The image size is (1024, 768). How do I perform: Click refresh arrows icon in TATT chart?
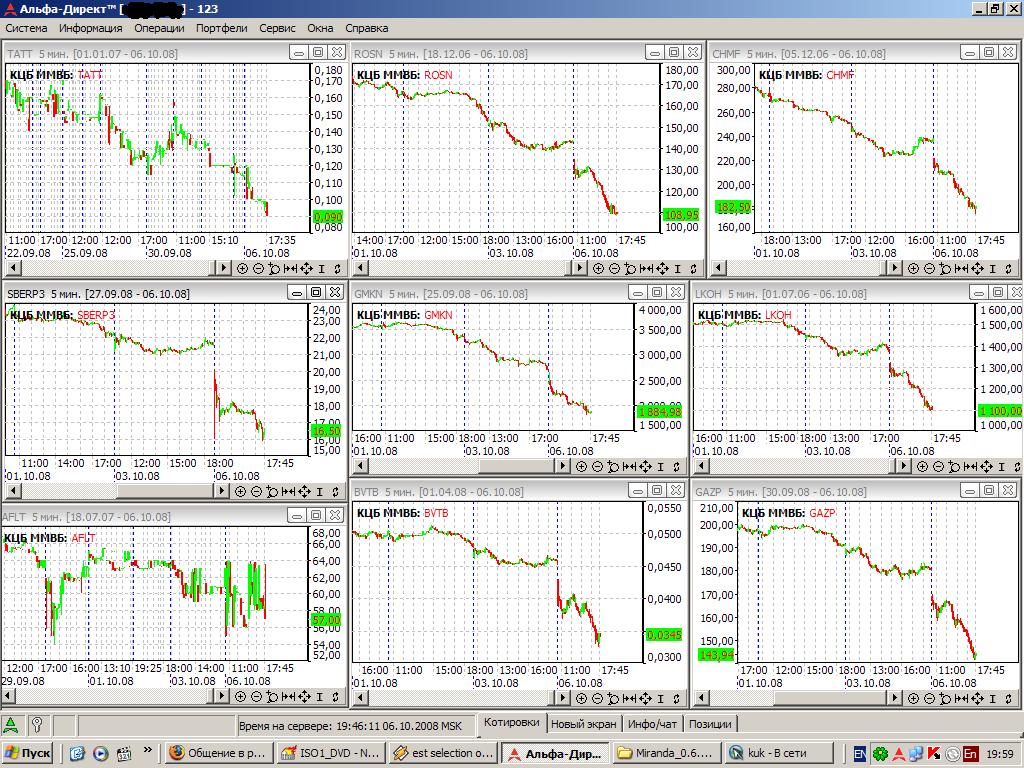tap(337, 268)
